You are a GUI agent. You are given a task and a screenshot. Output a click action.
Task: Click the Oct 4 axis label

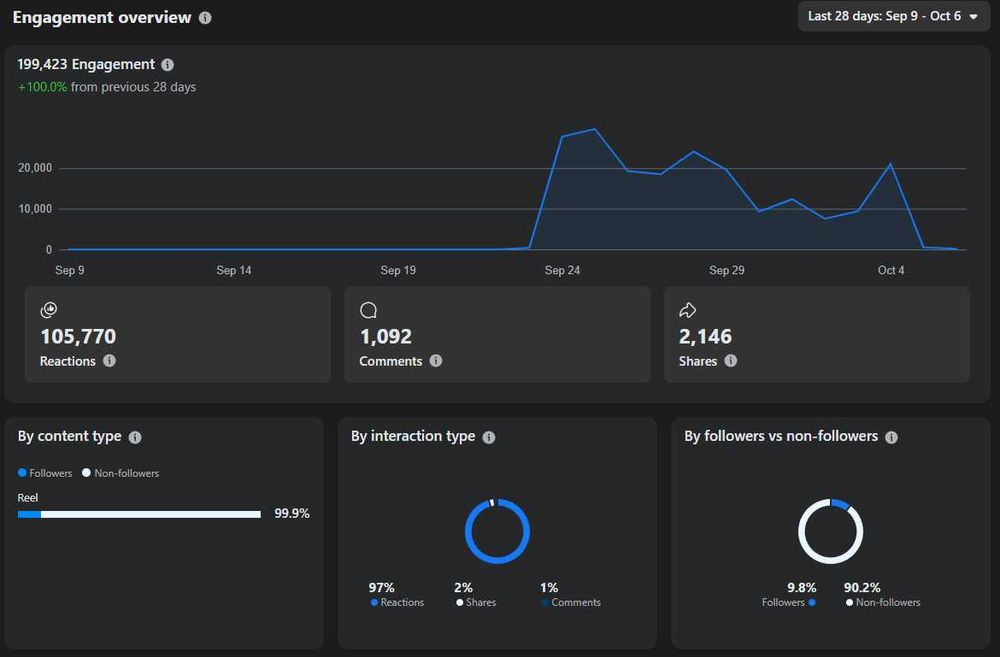tap(891, 270)
